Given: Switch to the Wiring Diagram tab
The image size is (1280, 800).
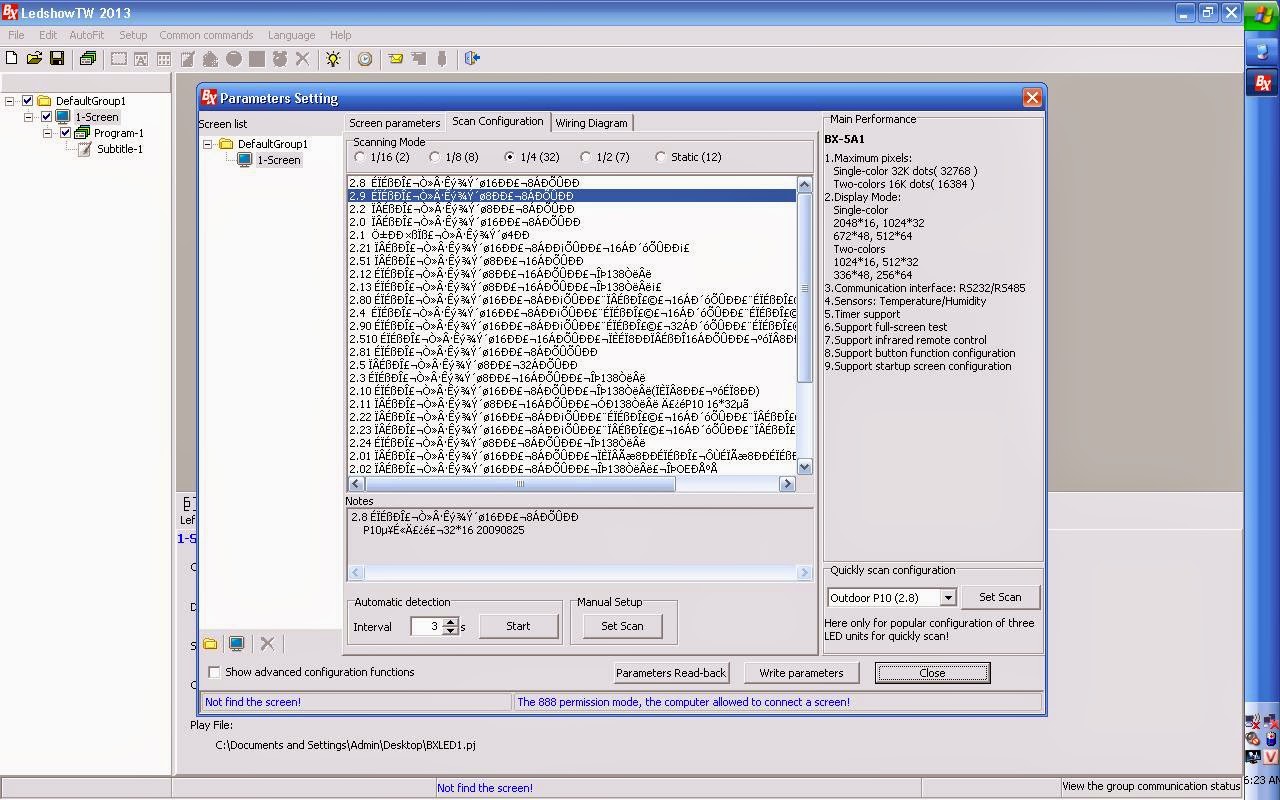Looking at the screenshot, I should click(592, 123).
